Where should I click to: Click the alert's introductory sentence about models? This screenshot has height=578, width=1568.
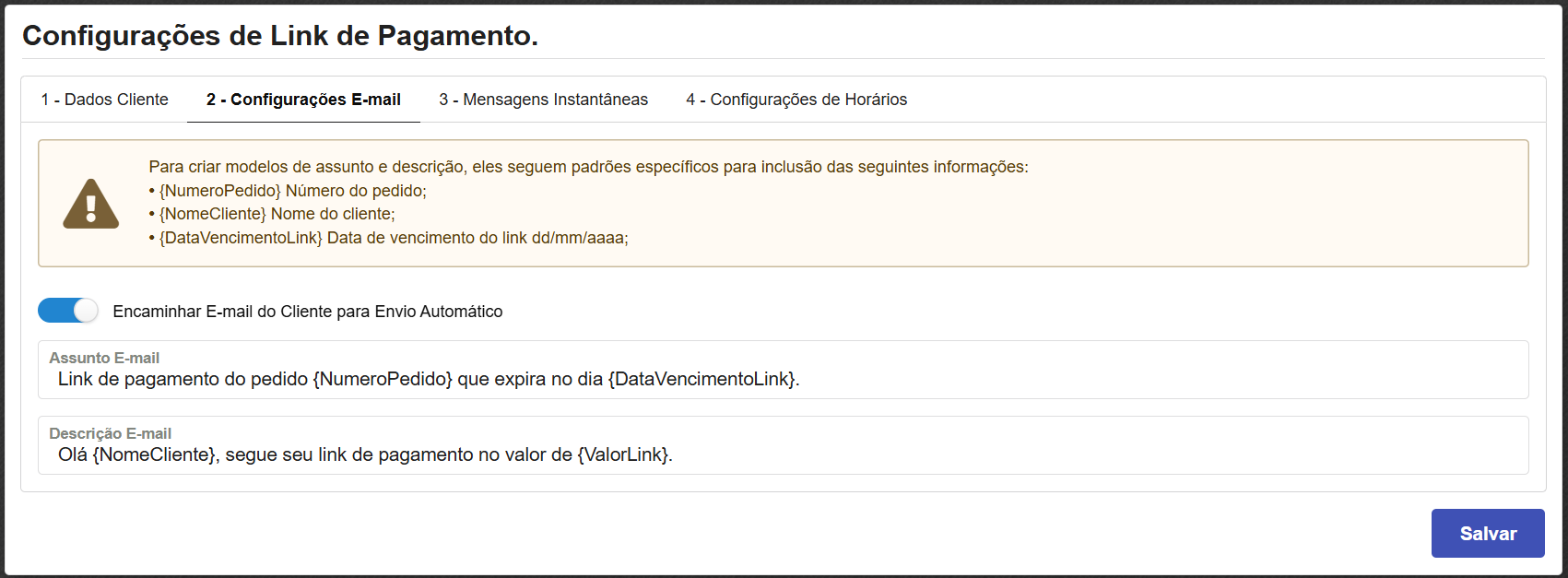coord(588,167)
